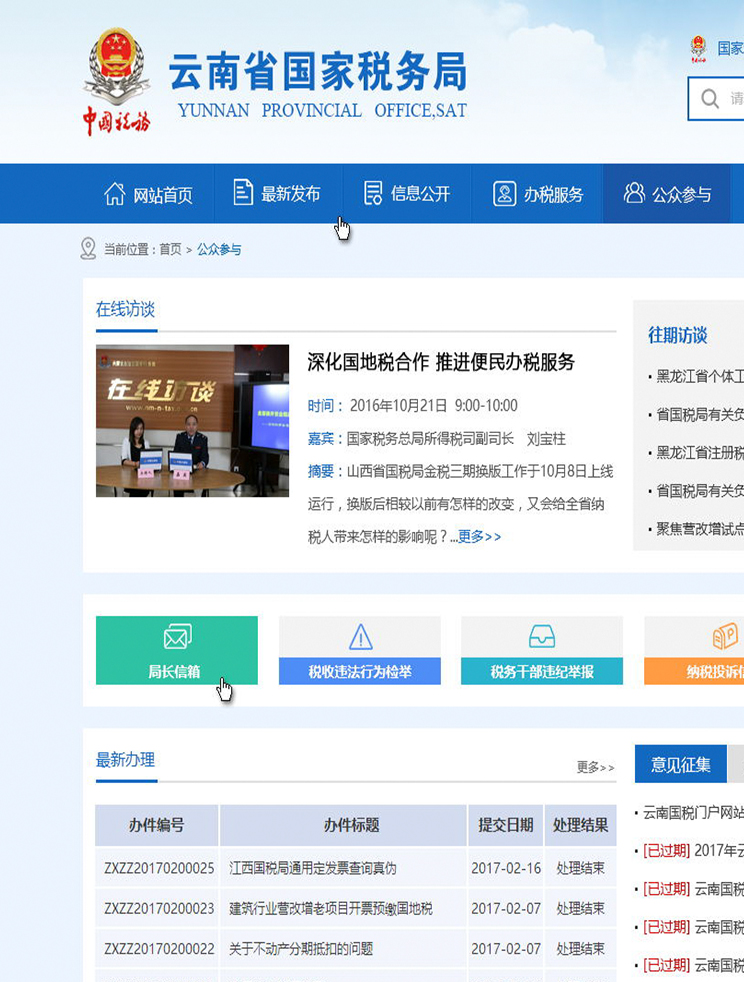This screenshot has width=744, height=982.
Task: Click the 公众参与 breadcrumb link
Action: point(219,249)
